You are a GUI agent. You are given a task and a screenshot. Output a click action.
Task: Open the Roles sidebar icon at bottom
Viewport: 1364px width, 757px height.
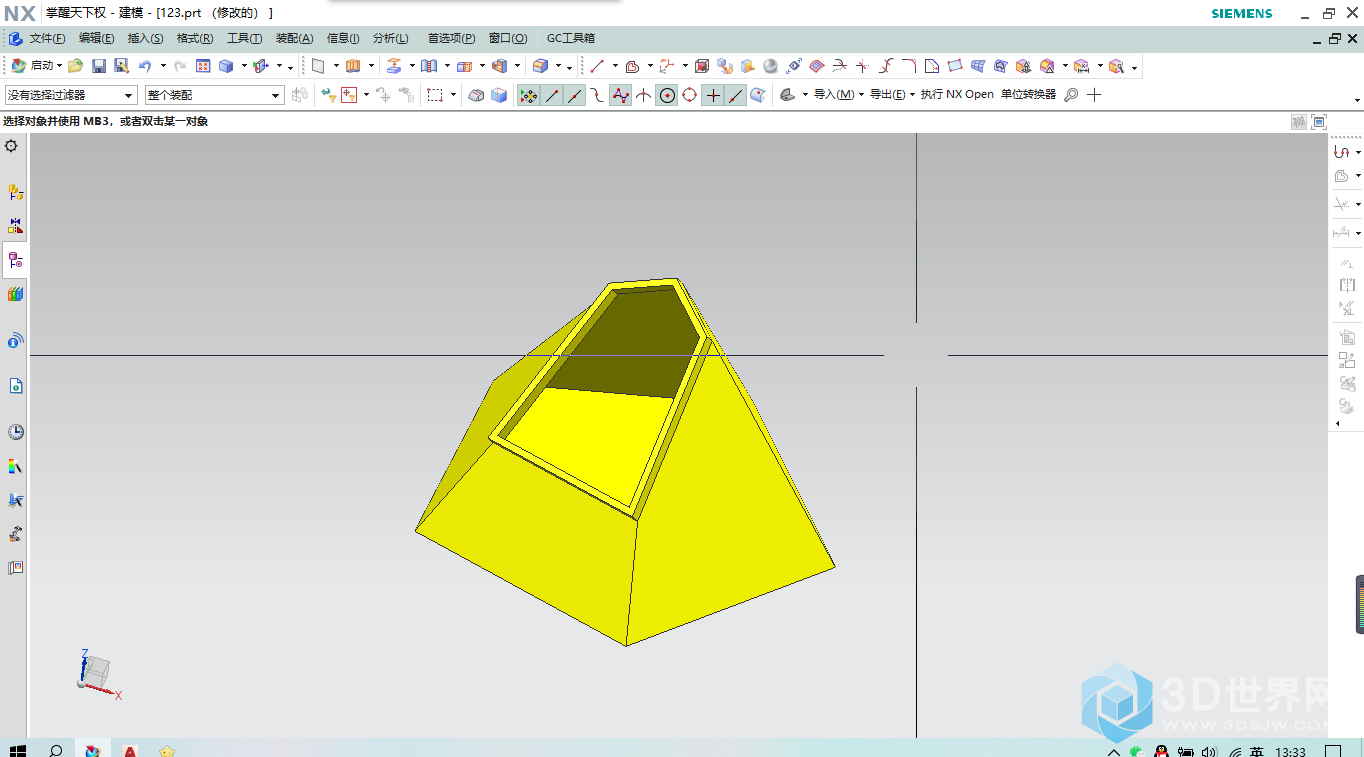(x=15, y=567)
